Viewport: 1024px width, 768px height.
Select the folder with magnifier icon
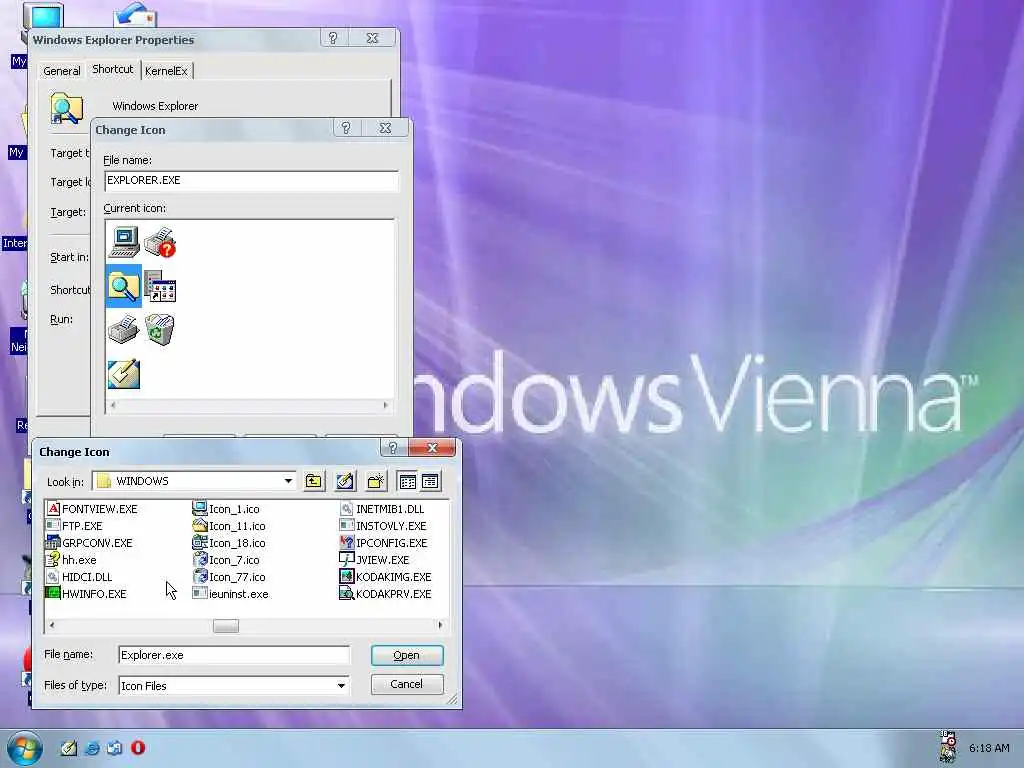point(123,285)
